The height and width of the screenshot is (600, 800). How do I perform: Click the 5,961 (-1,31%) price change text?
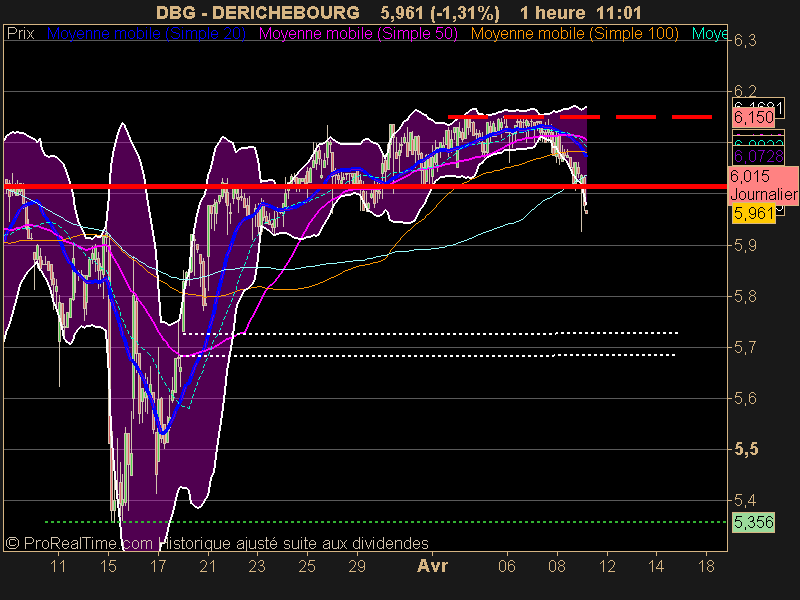[x=440, y=12]
